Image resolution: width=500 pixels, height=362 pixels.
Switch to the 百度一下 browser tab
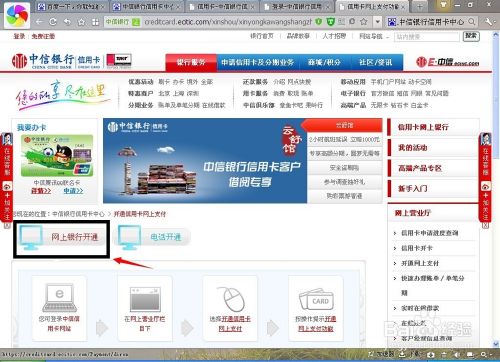coord(71,6)
